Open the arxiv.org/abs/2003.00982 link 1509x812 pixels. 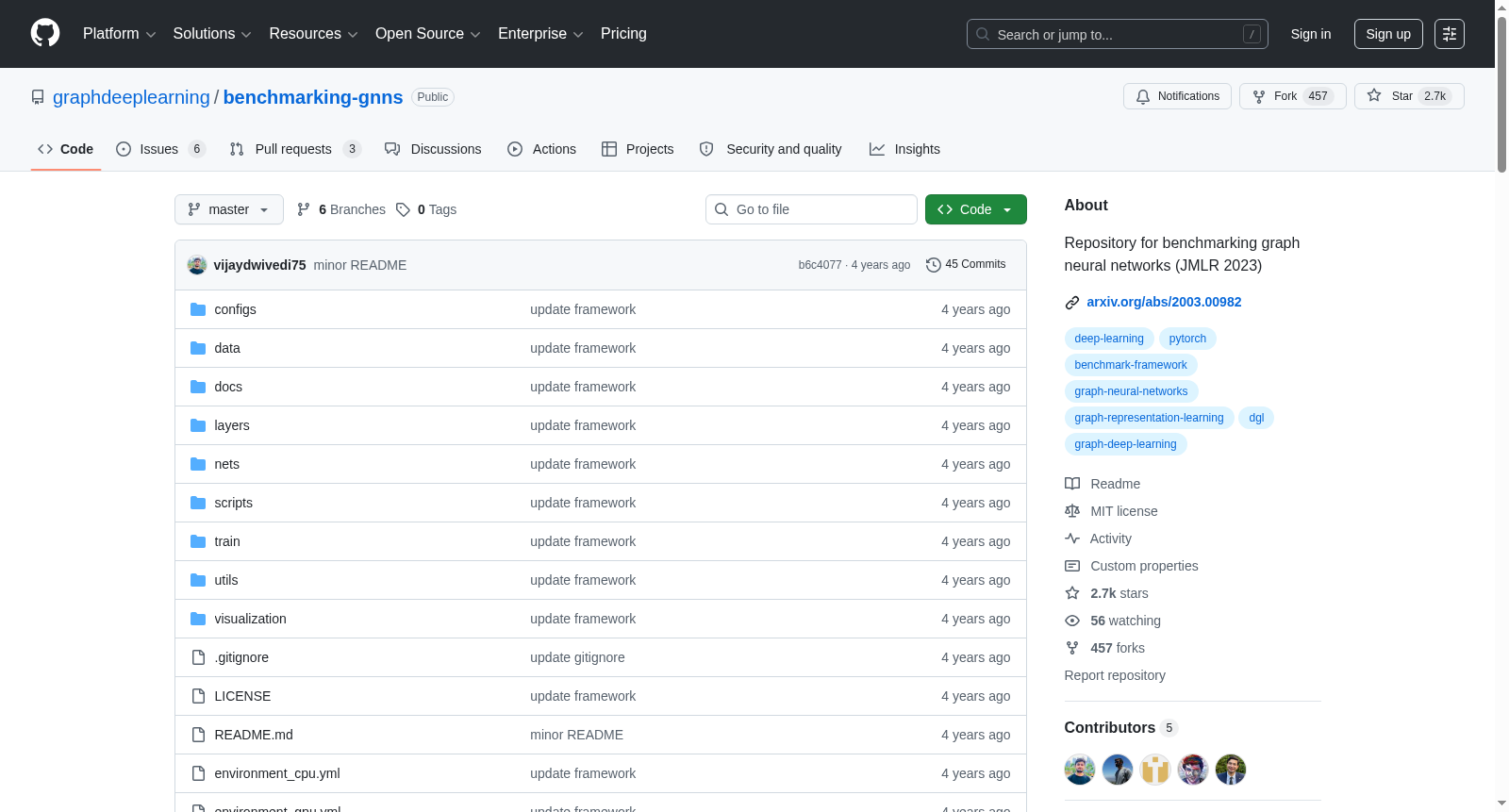pyautogui.click(x=1164, y=302)
